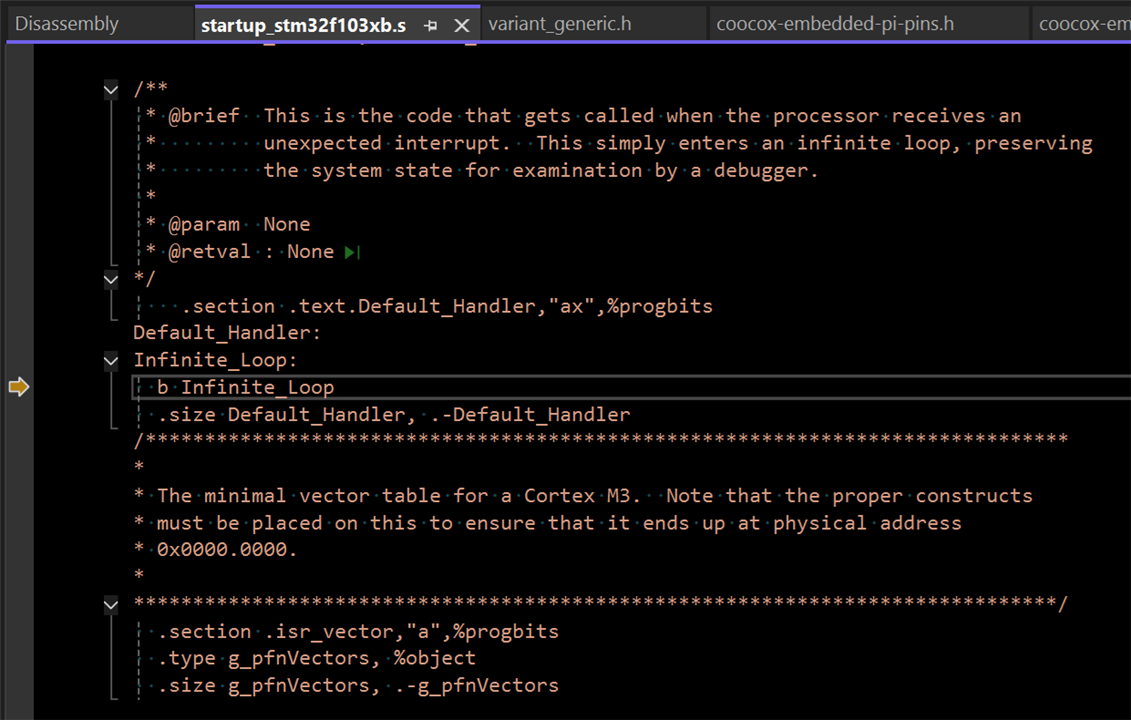Click the yellow current statement arrow
This screenshot has height=720, width=1131.
pyautogui.click(x=18, y=387)
